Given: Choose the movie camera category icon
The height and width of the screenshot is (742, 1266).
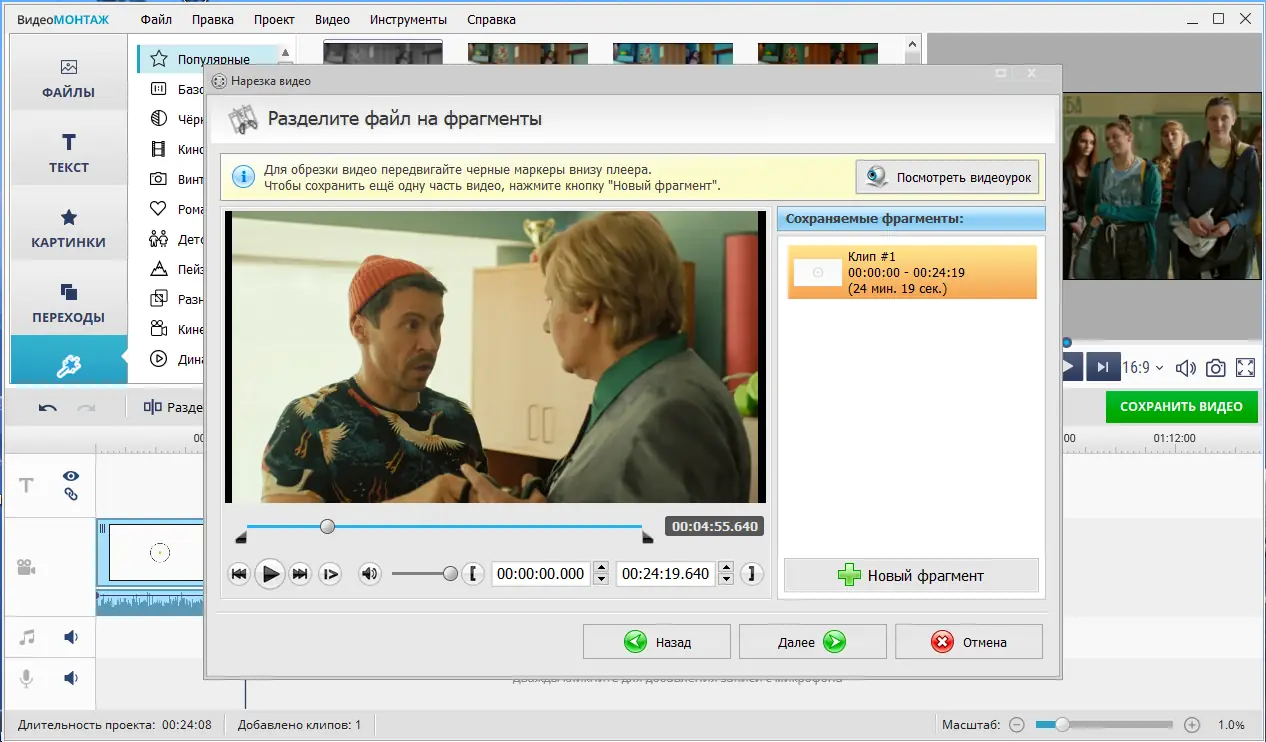Looking at the screenshot, I should (158, 328).
